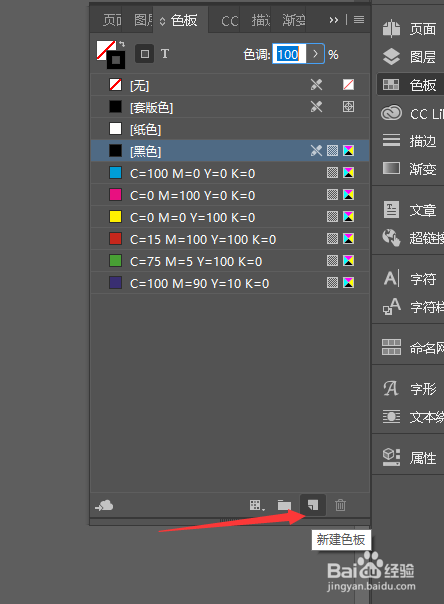Click process color icon on C=100 M=0 Y=0 K=0 row
The height and width of the screenshot is (604, 444).
point(332,173)
